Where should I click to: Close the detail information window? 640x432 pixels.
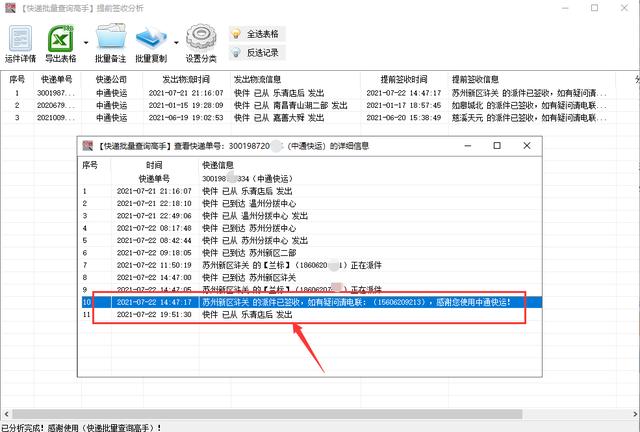(527, 146)
